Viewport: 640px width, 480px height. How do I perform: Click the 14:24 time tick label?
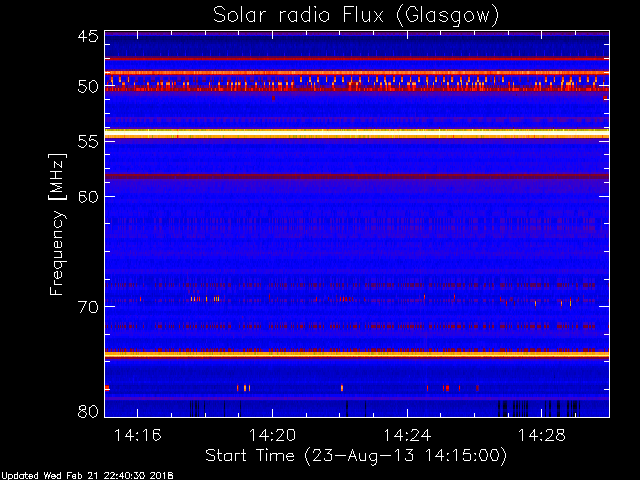coord(407,435)
